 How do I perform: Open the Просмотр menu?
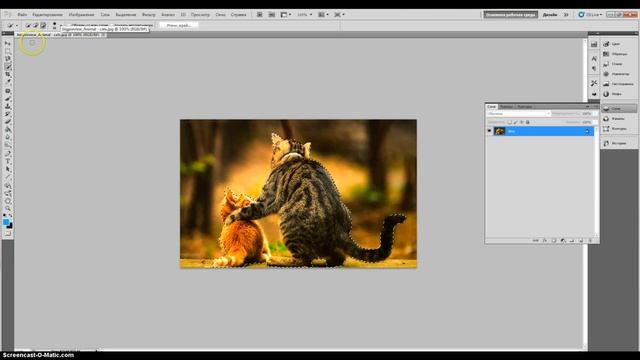pos(200,15)
